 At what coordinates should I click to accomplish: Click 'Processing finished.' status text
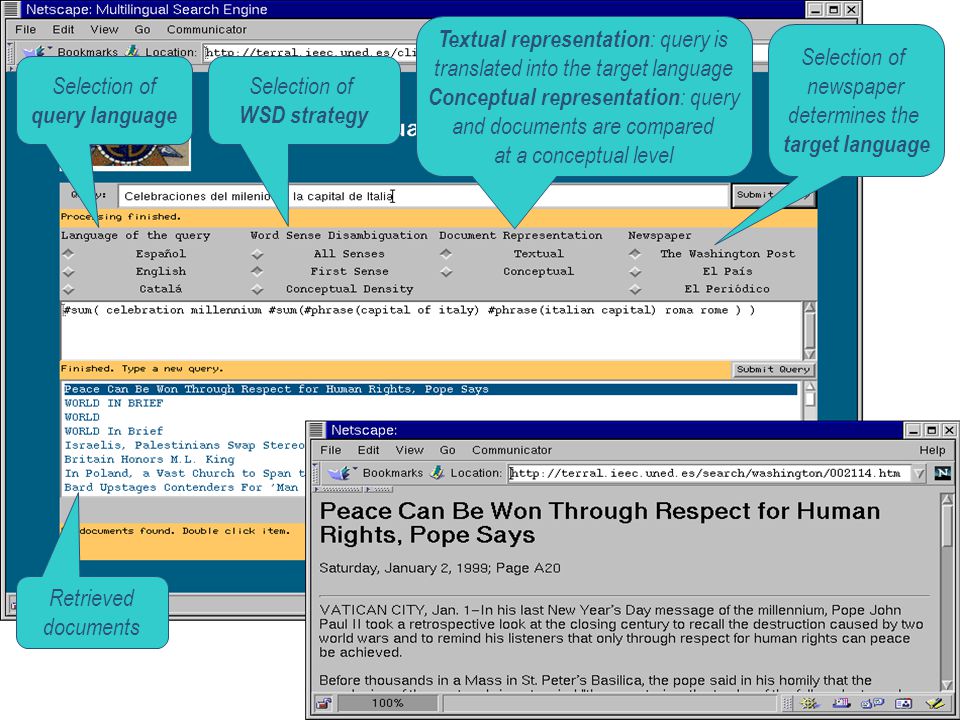coord(121,216)
